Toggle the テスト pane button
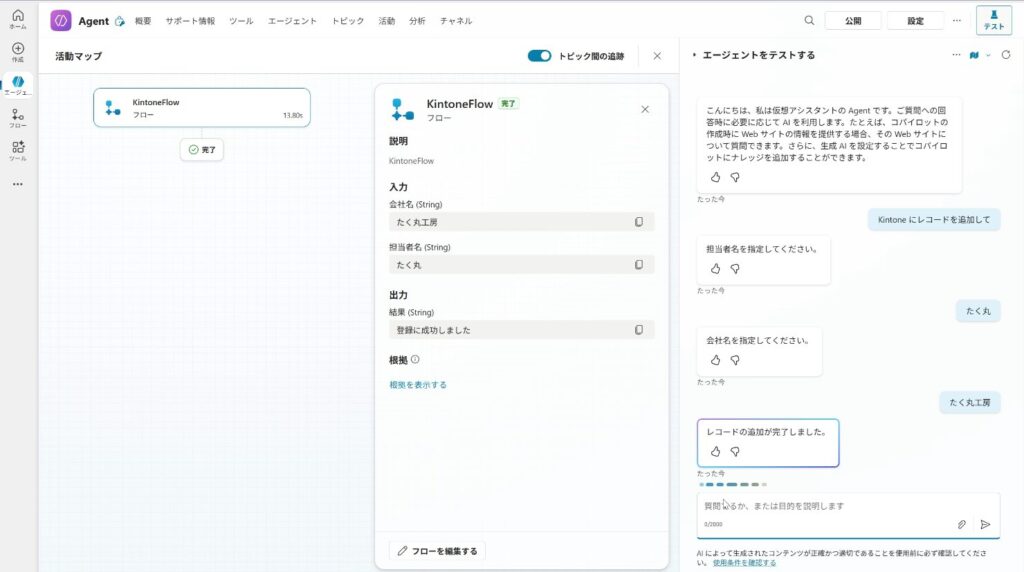Viewport: 1024px width, 572px height. (994, 20)
